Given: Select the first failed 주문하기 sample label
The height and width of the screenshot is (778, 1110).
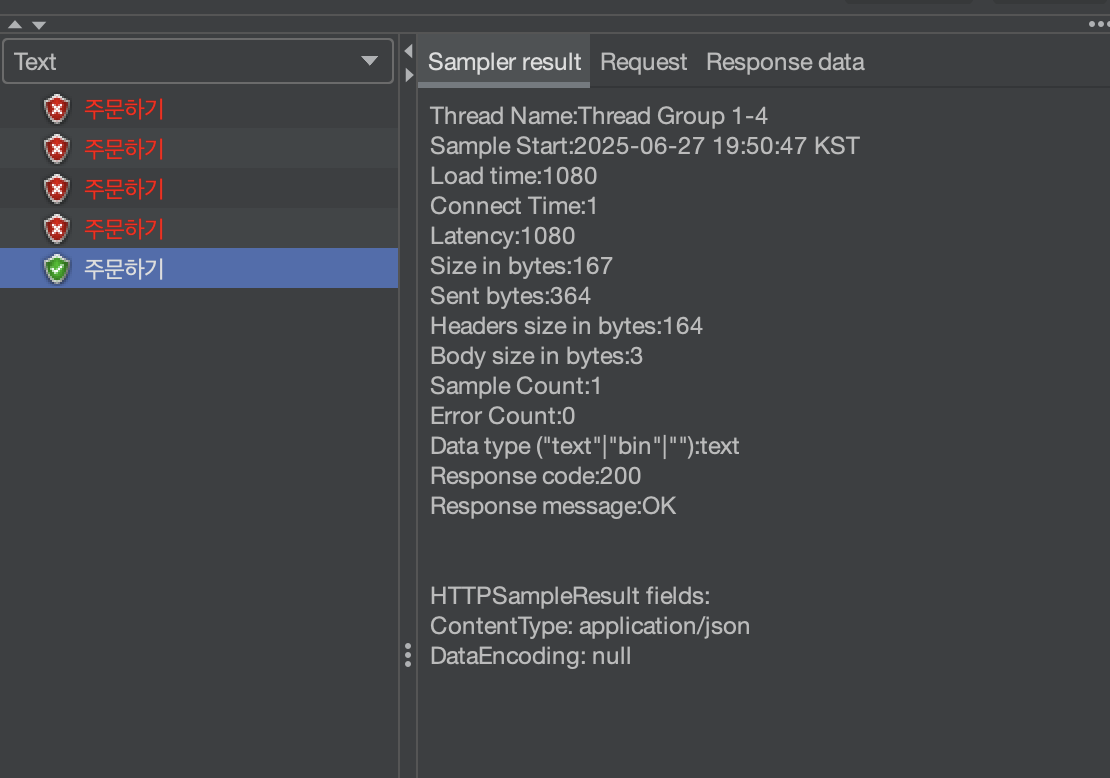Looking at the screenshot, I should click(124, 109).
